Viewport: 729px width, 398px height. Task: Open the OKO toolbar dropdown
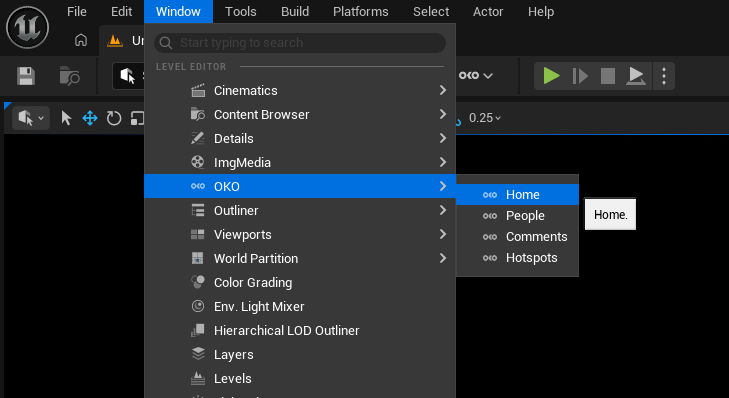pyautogui.click(x=476, y=75)
